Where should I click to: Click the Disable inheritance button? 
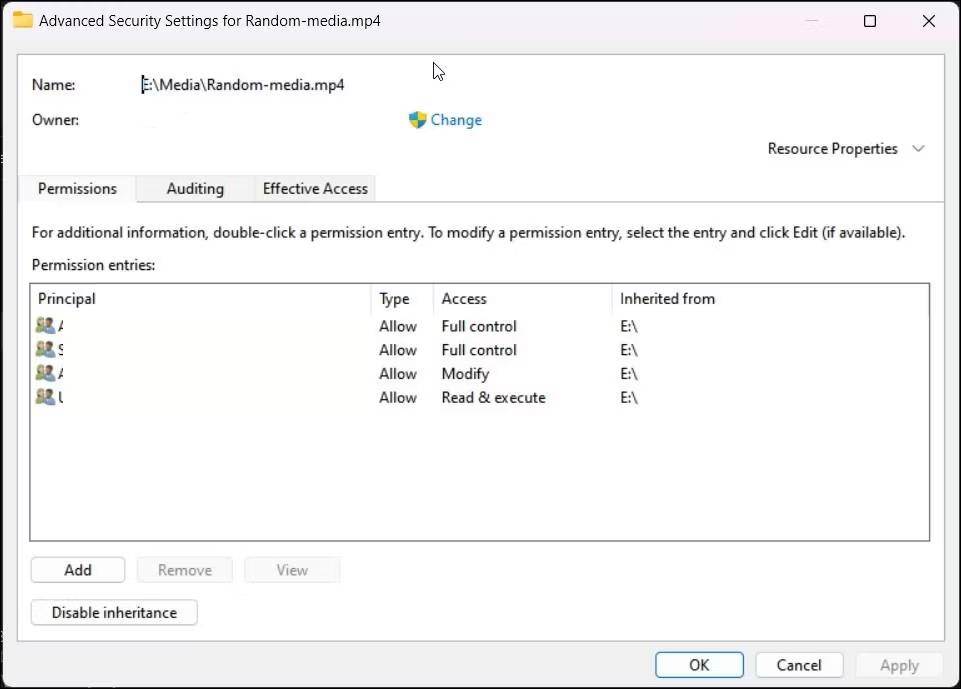pos(114,612)
